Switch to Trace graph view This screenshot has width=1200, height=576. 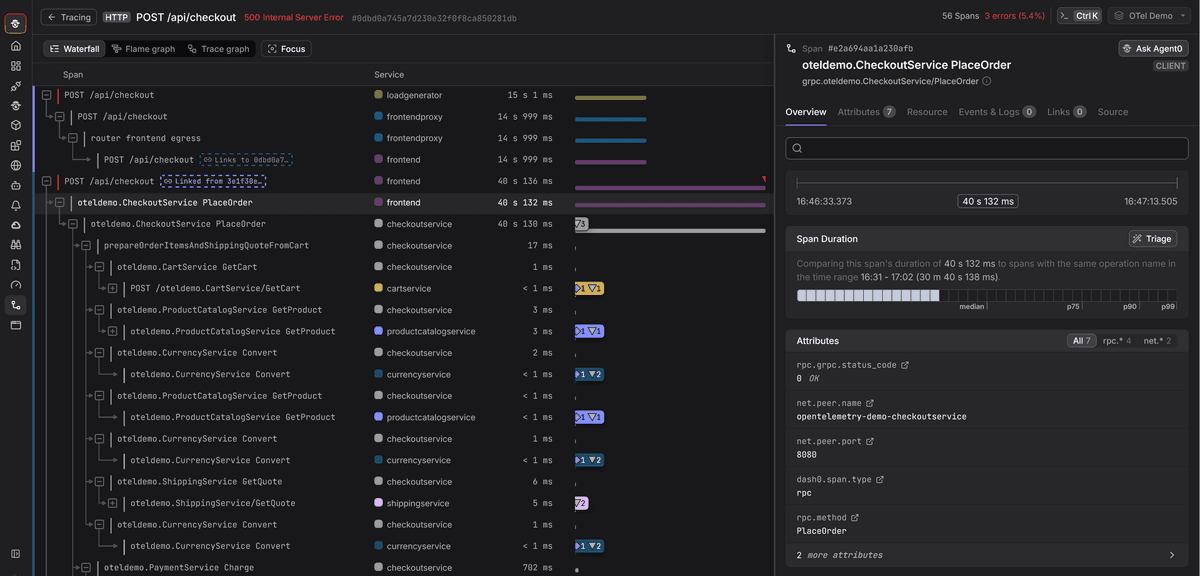(x=218, y=48)
